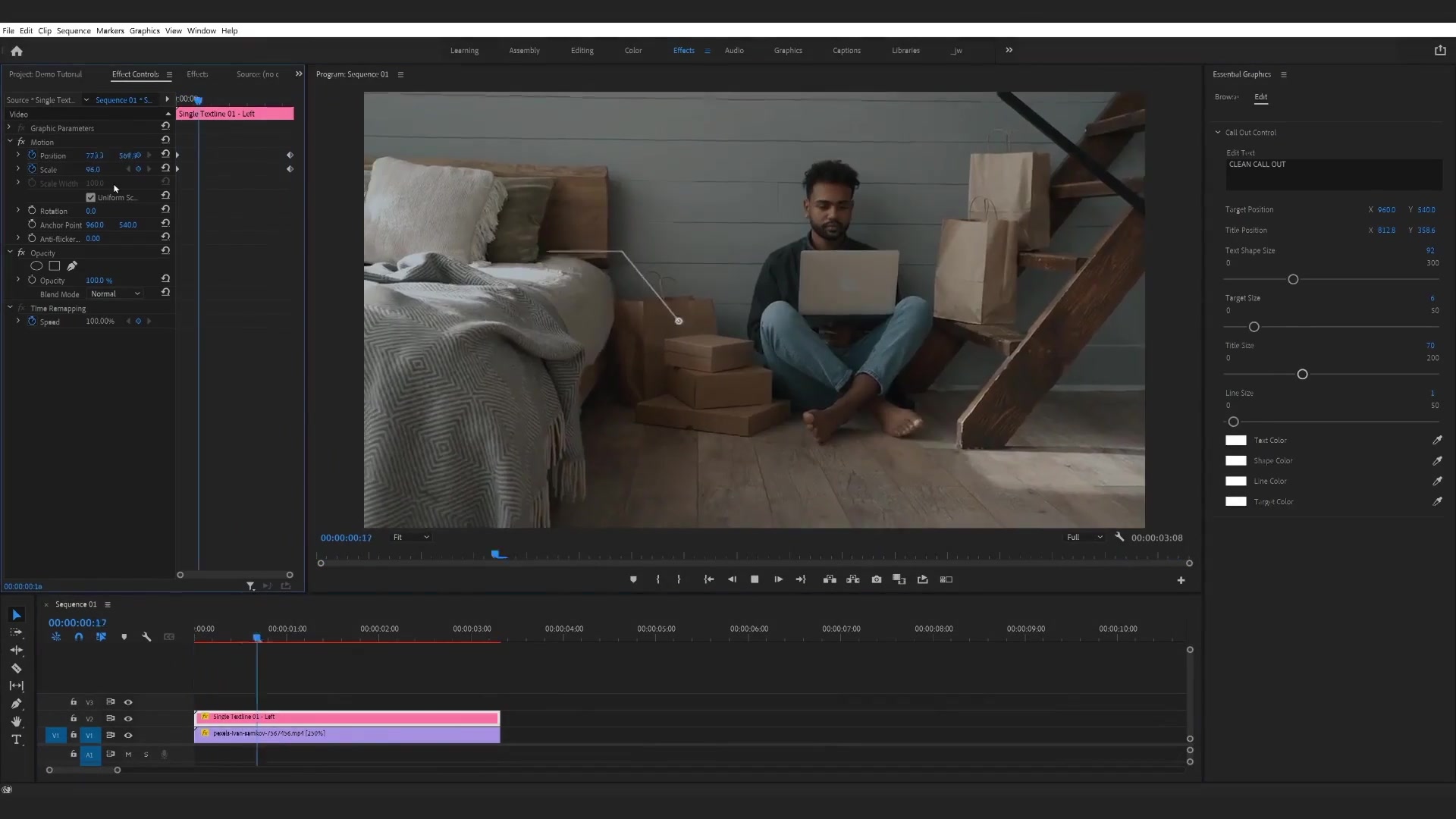Collapse the Call Out Control group
The image size is (1456, 819).
1218,132
